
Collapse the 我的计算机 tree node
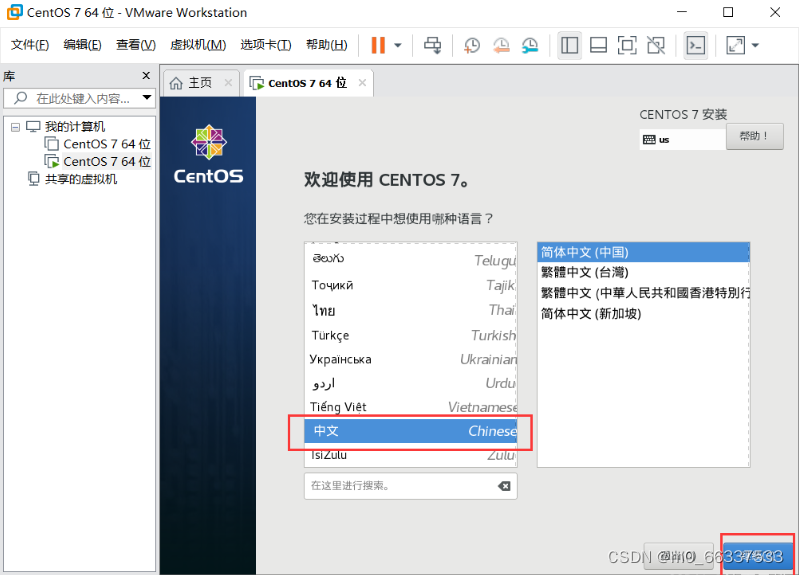15,127
